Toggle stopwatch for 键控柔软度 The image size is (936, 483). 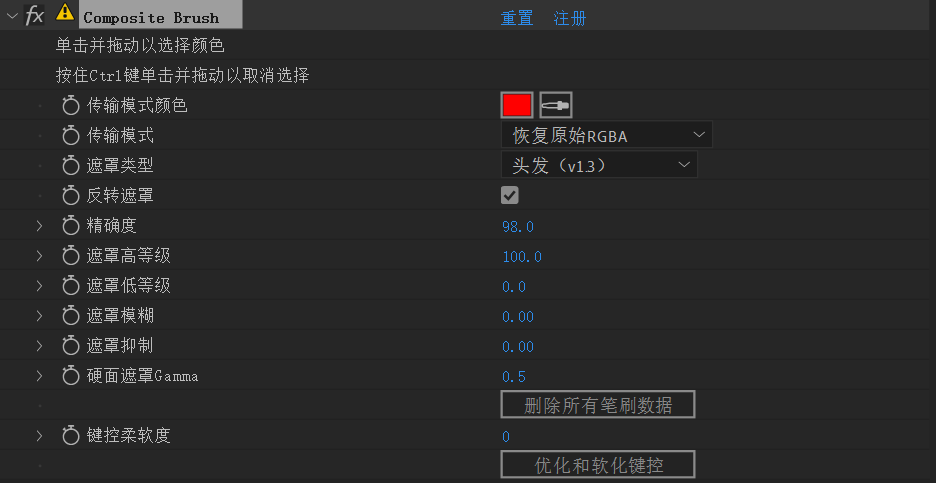coord(71,436)
